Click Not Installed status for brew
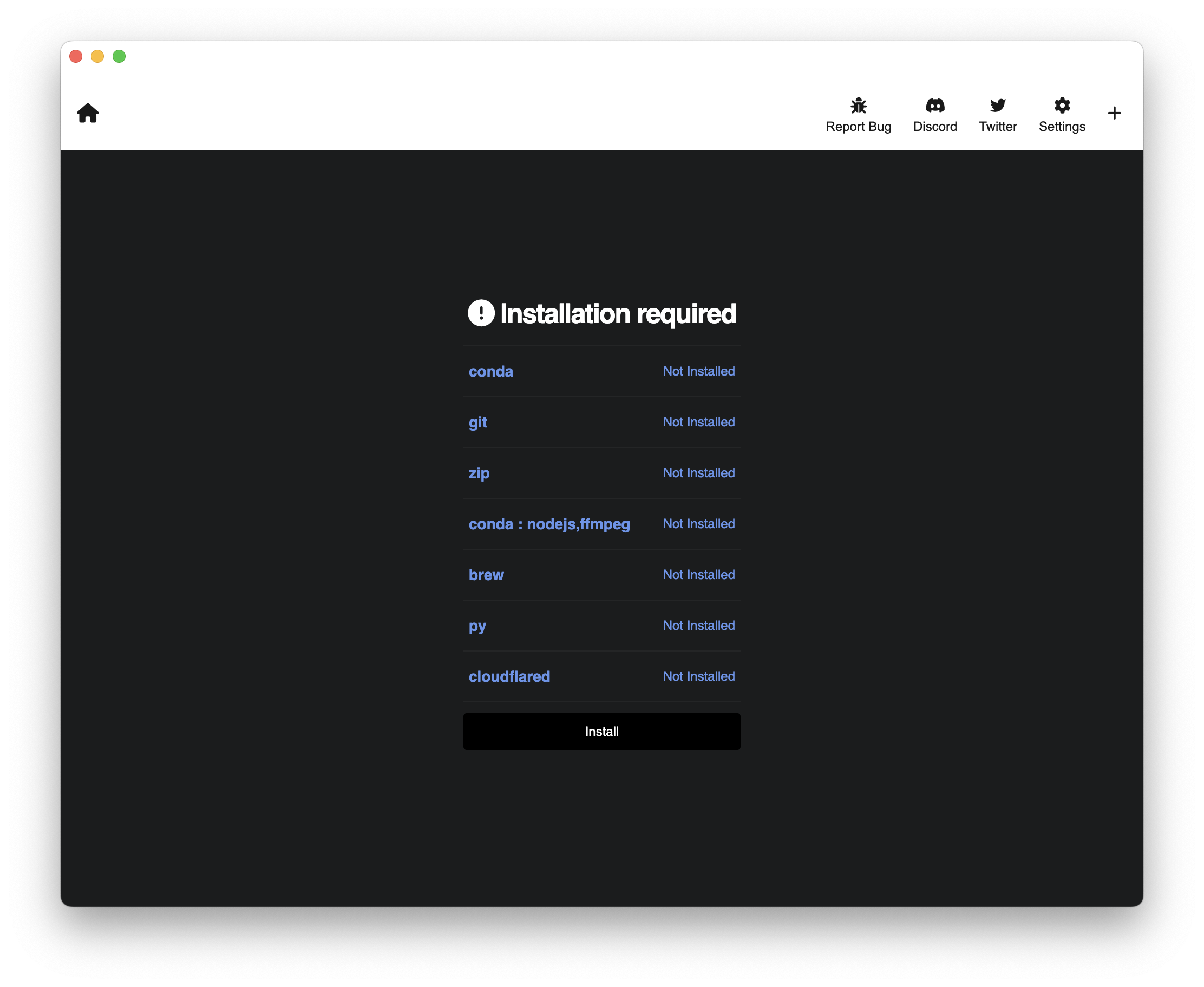Screen dimensions: 1204x987 click(698, 575)
